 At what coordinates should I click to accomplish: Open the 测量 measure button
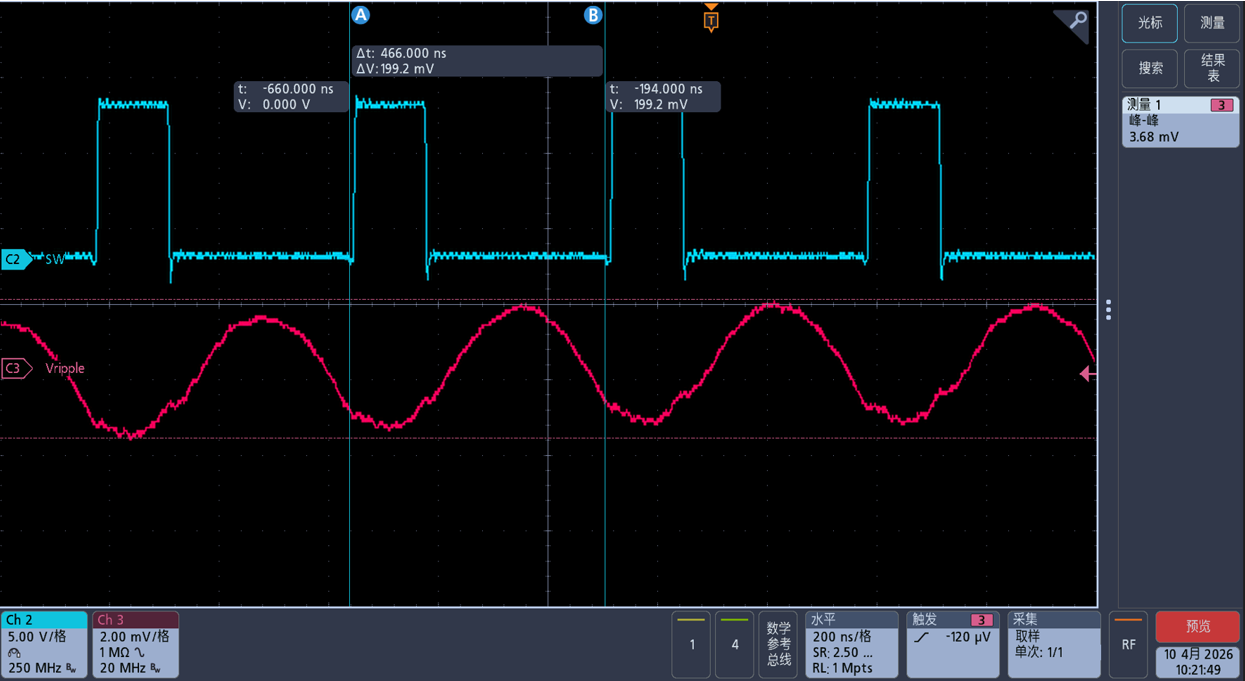tap(1212, 23)
